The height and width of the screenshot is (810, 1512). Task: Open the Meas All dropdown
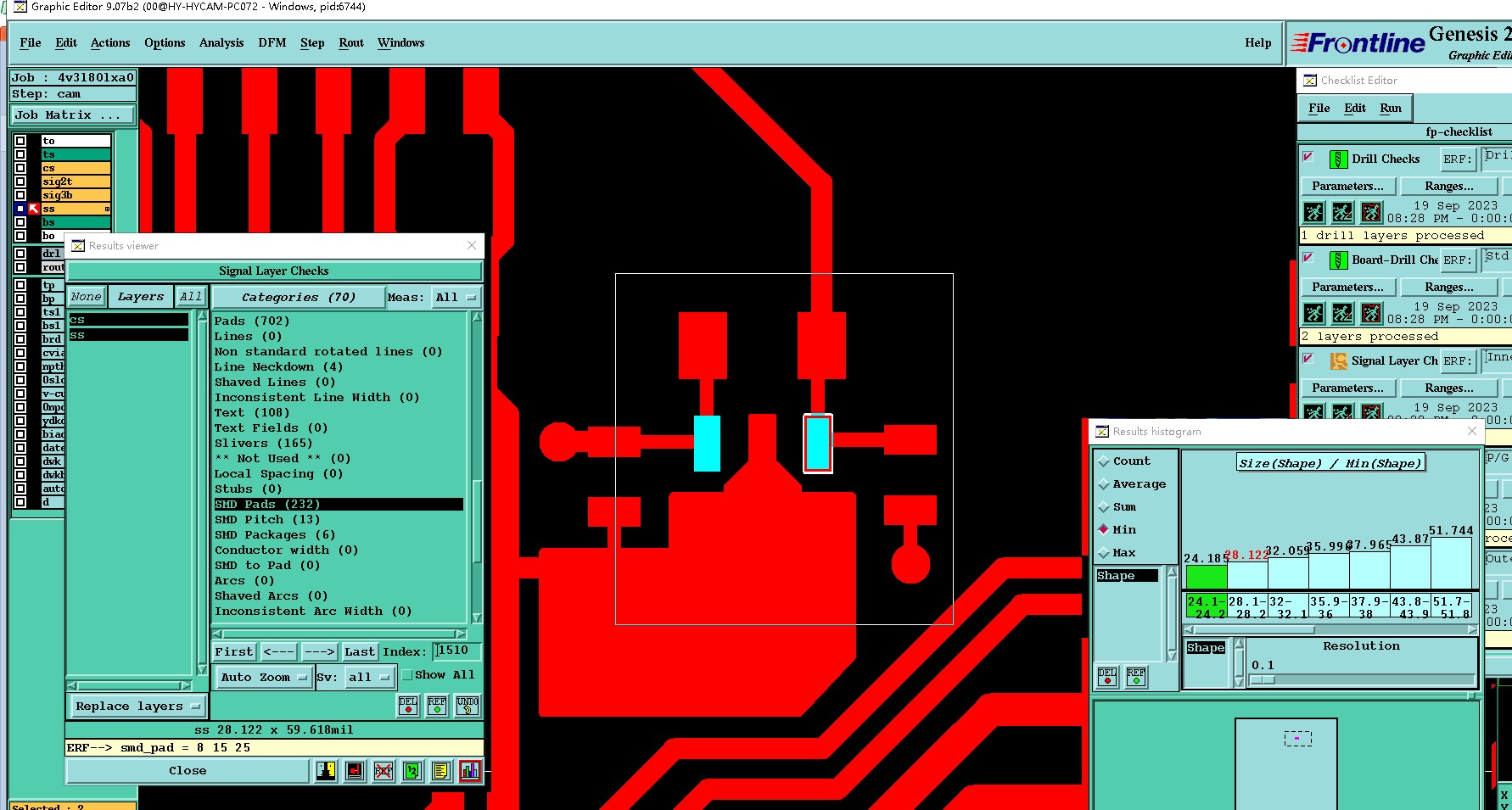click(456, 297)
